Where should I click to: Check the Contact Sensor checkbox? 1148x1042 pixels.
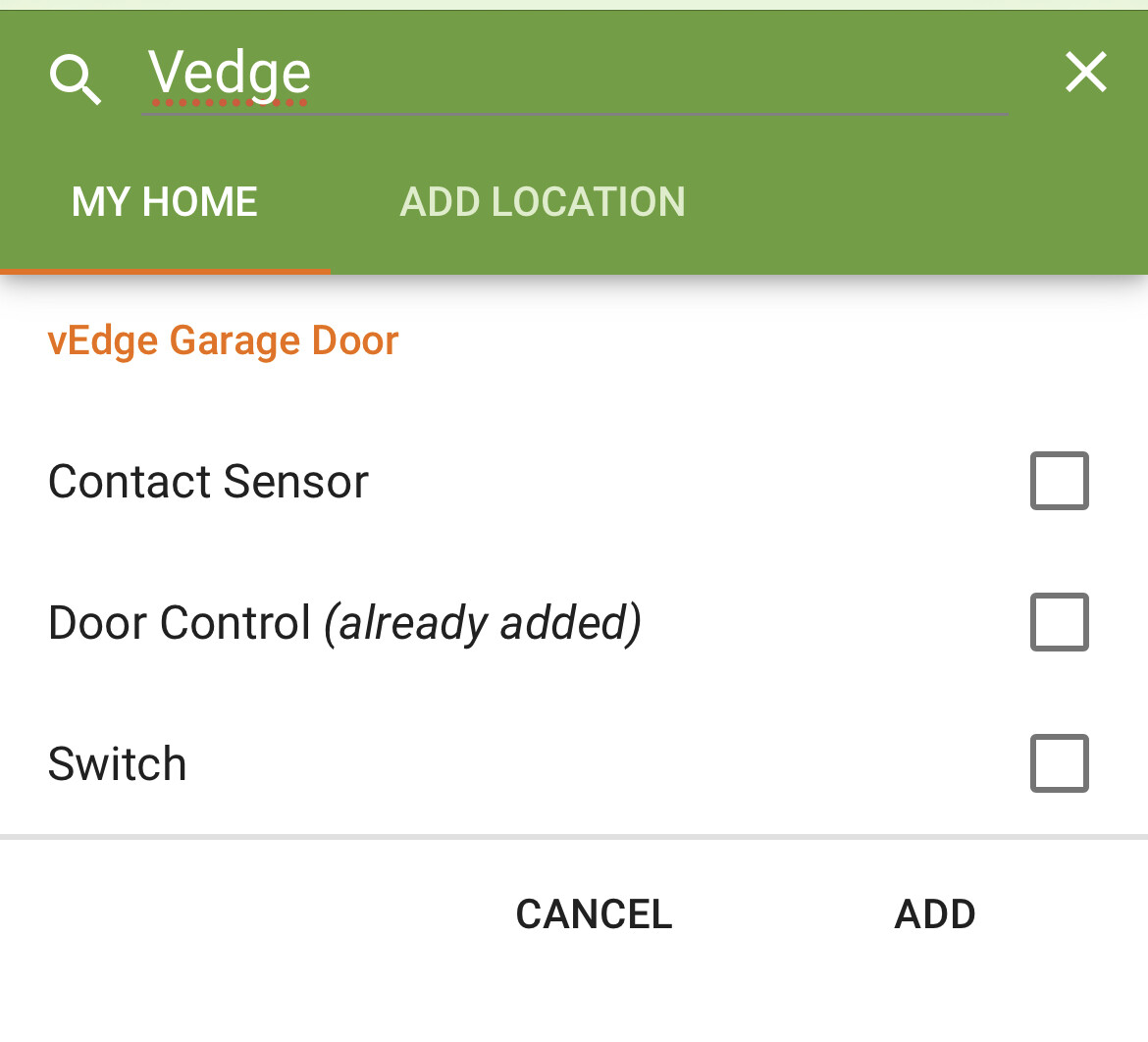pyautogui.click(x=1060, y=481)
